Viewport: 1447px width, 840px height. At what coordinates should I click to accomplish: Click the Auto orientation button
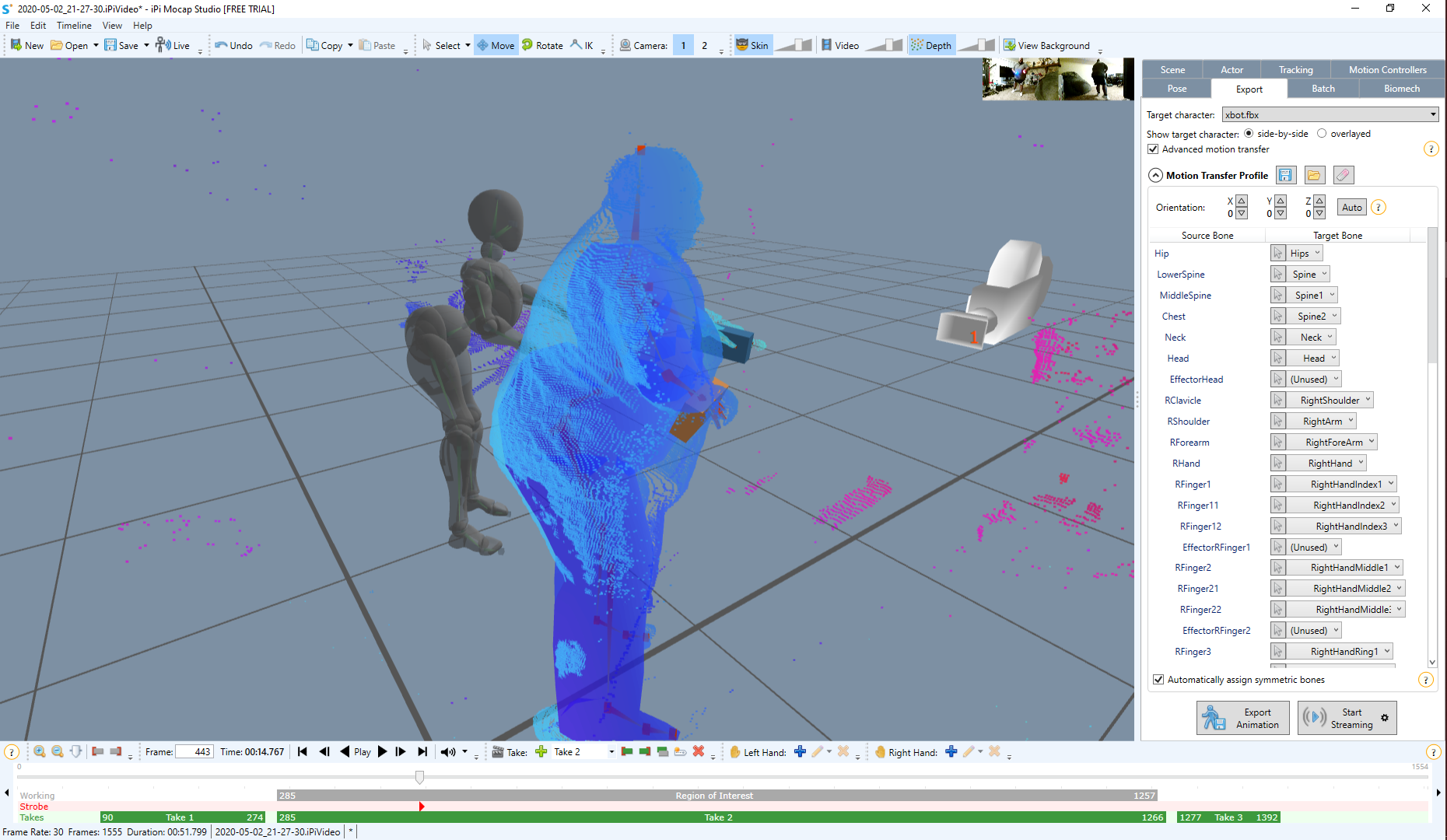click(x=1351, y=207)
